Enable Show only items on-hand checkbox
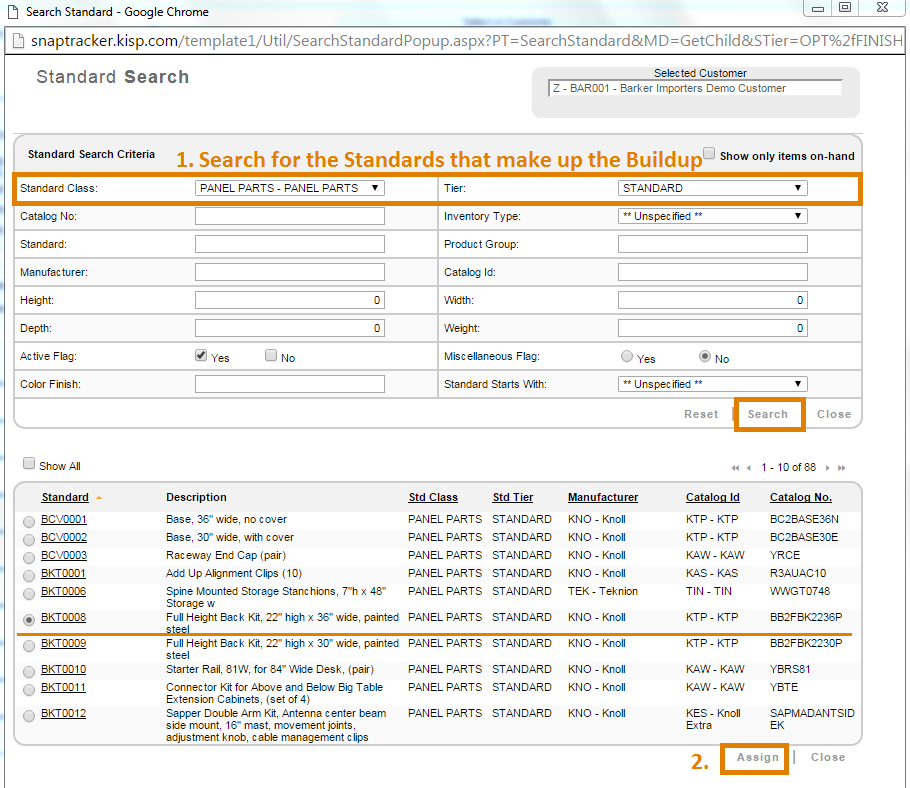The width and height of the screenshot is (910, 788). point(709,154)
